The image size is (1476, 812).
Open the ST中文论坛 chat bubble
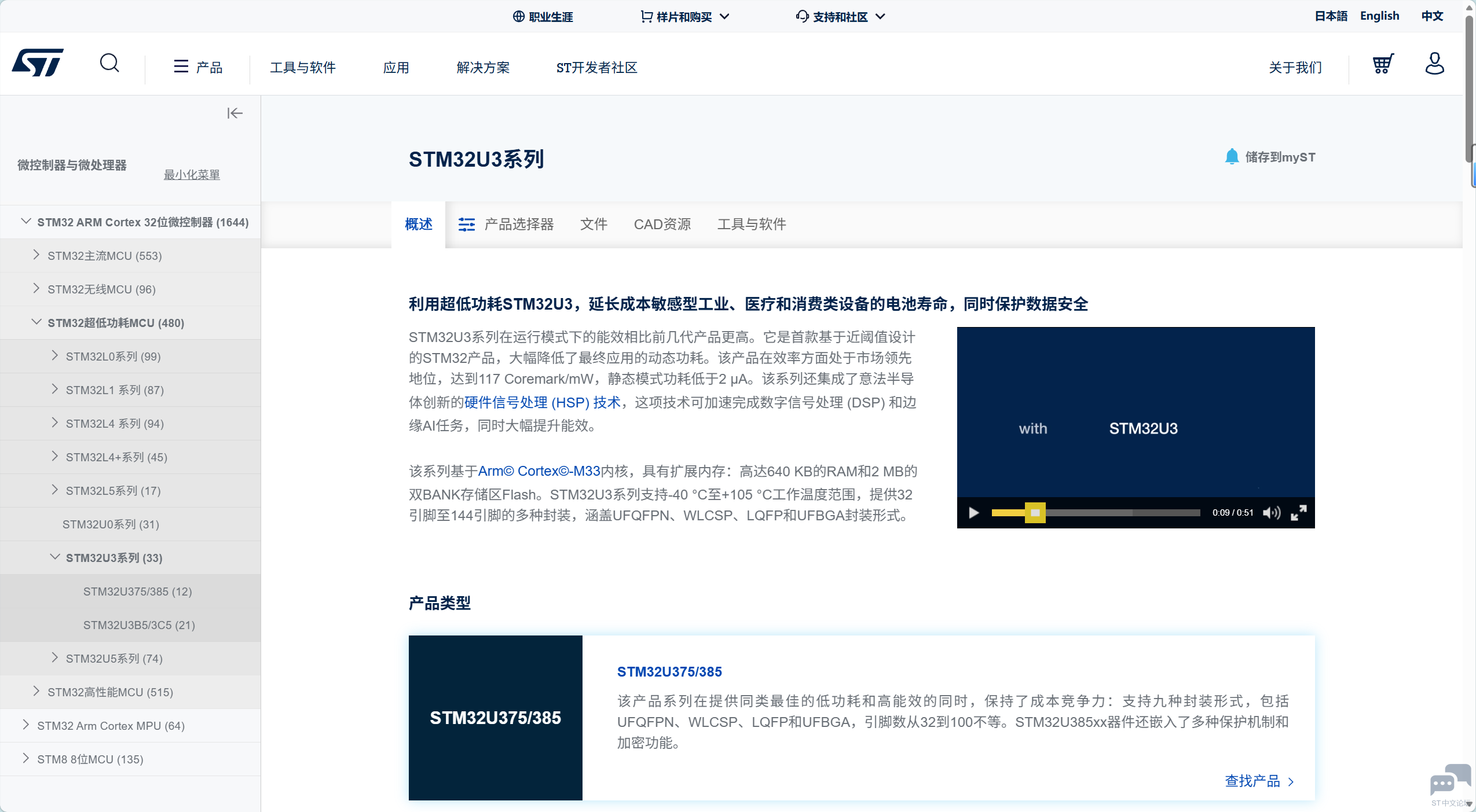[x=1450, y=781]
